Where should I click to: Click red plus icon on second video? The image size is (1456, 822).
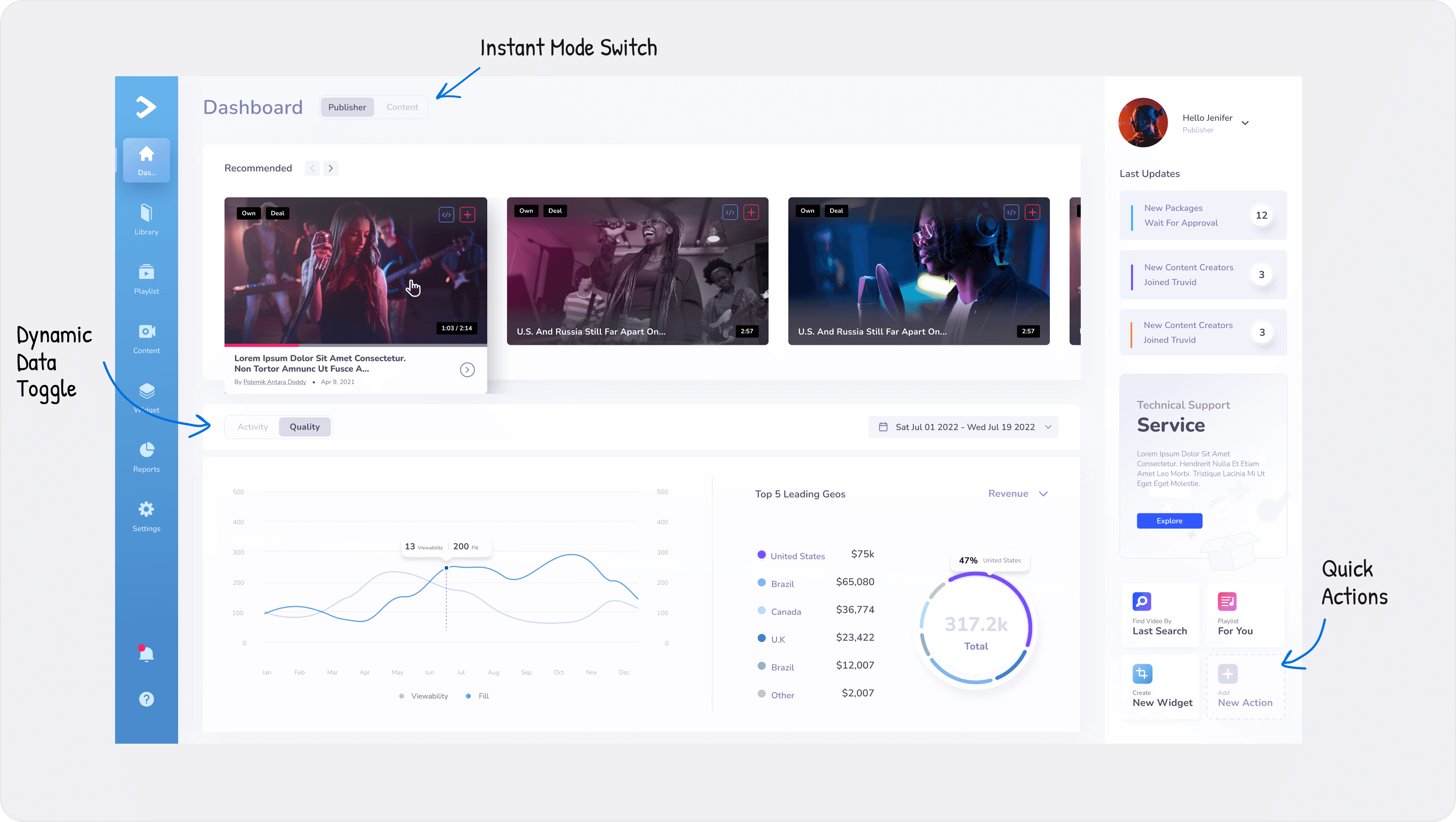coord(751,212)
